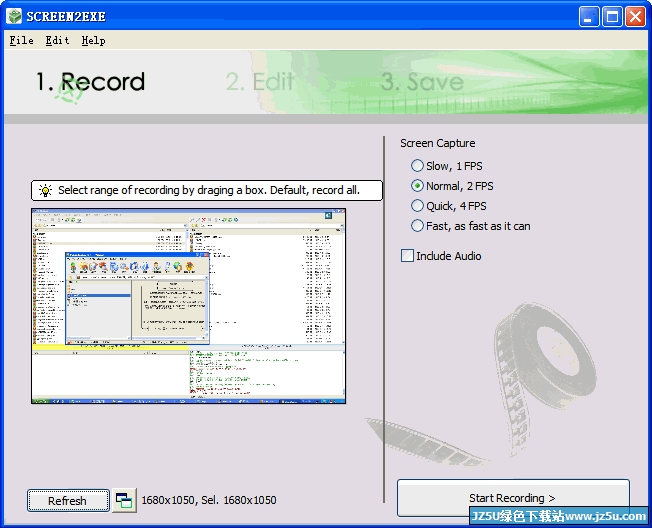The height and width of the screenshot is (528, 652).
Task: Click the Select range of recording hint text
Action: pos(209,190)
